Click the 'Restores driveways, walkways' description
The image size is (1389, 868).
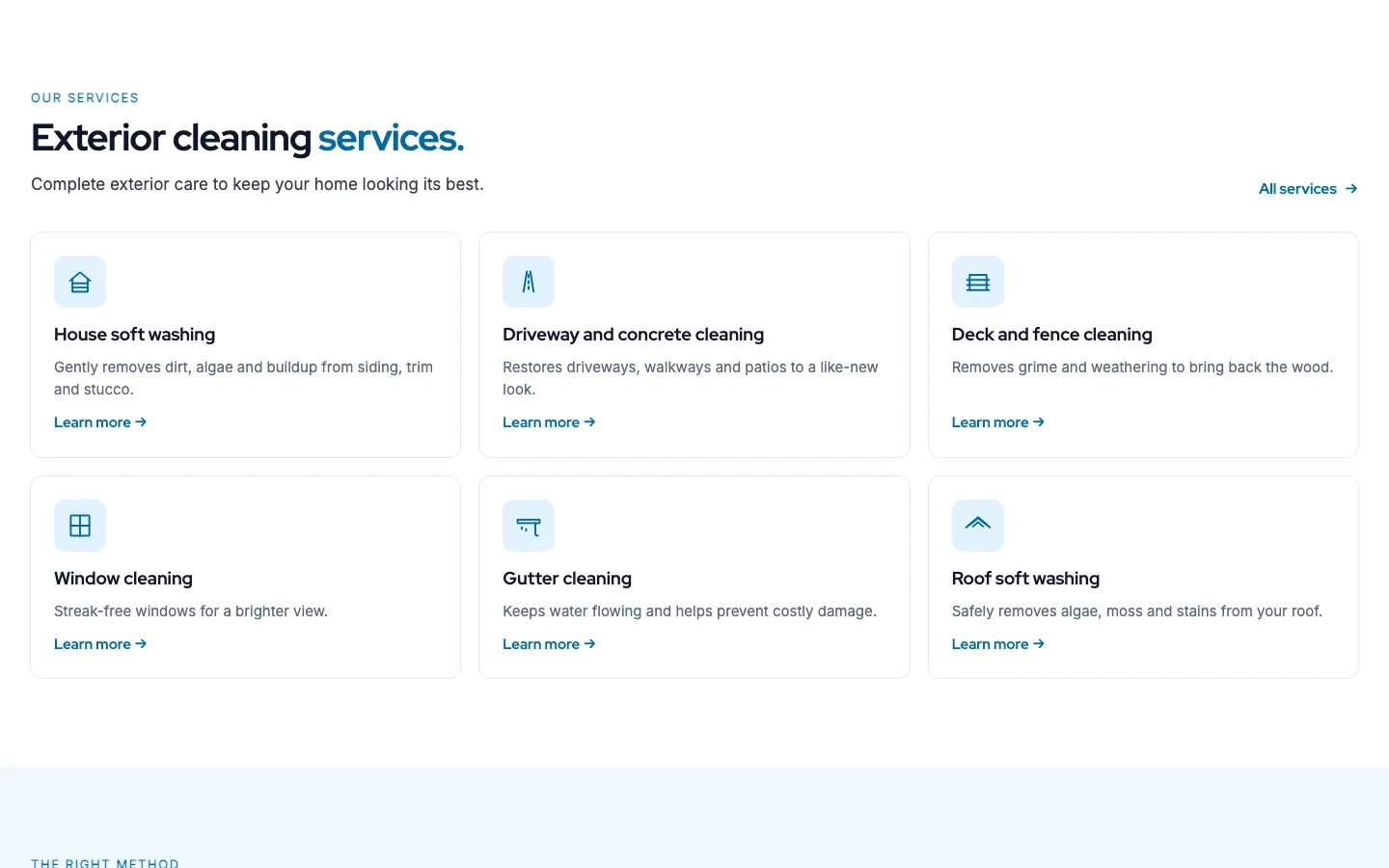coord(691,378)
